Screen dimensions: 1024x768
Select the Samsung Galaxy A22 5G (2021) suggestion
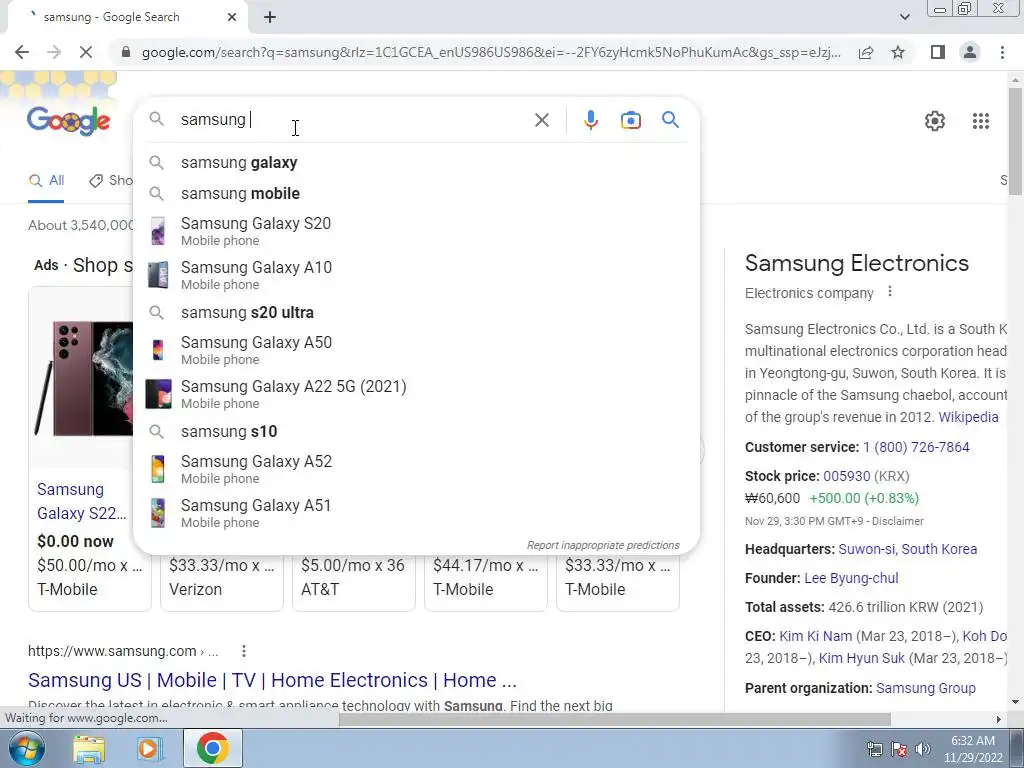(416, 394)
